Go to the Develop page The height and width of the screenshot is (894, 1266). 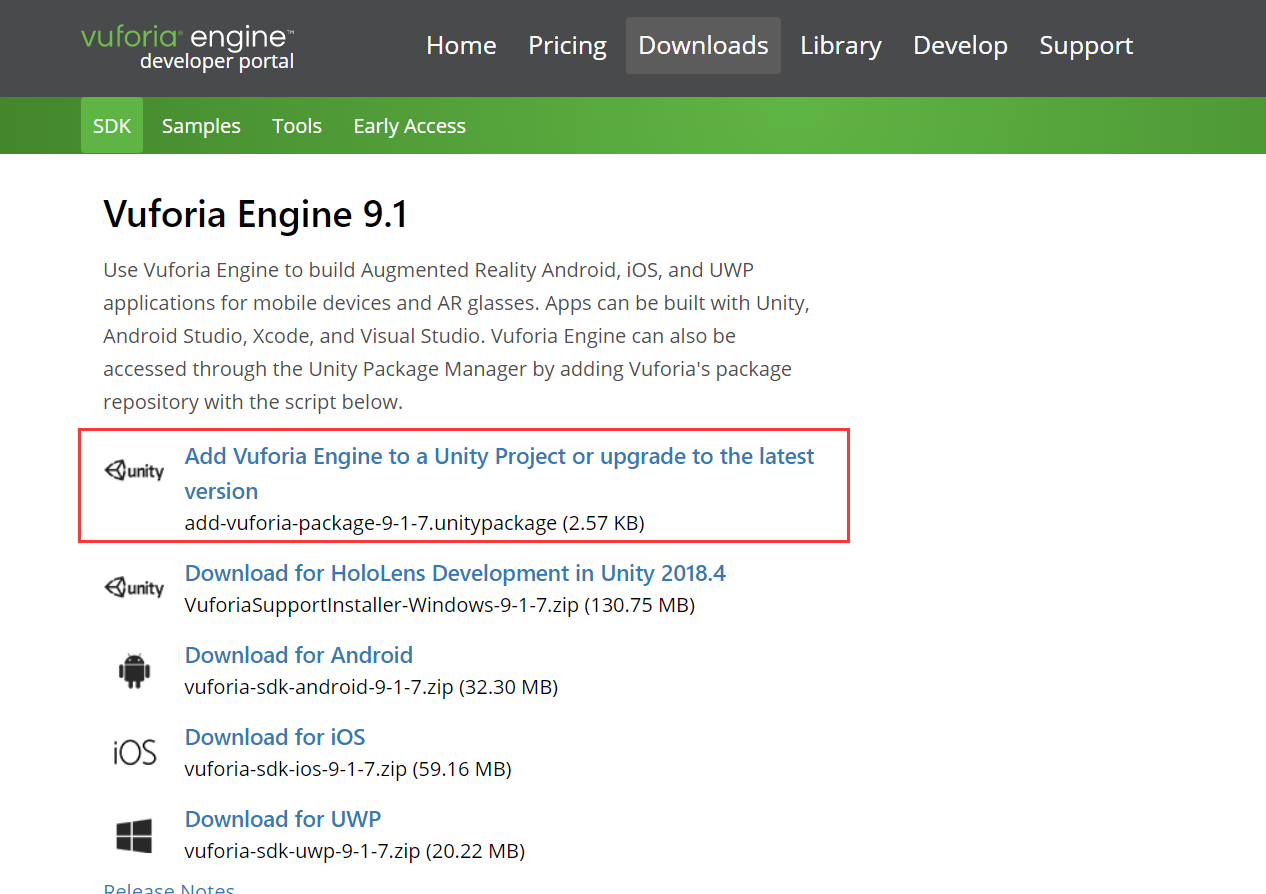click(960, 45)
